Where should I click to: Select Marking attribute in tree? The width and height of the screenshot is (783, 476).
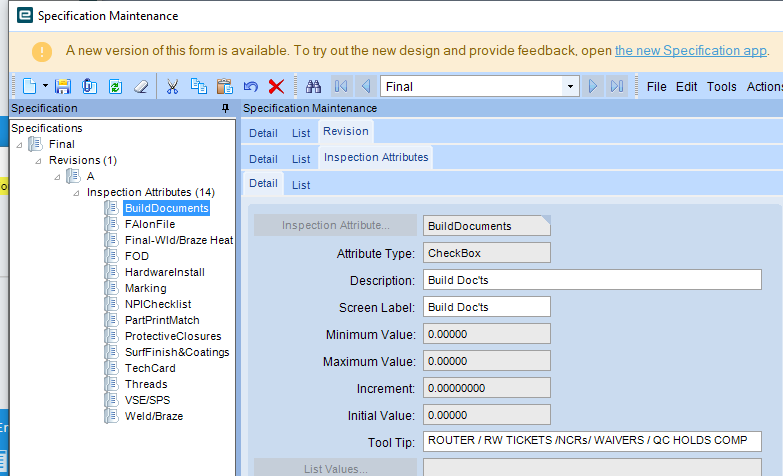click(x=145, y=288)
